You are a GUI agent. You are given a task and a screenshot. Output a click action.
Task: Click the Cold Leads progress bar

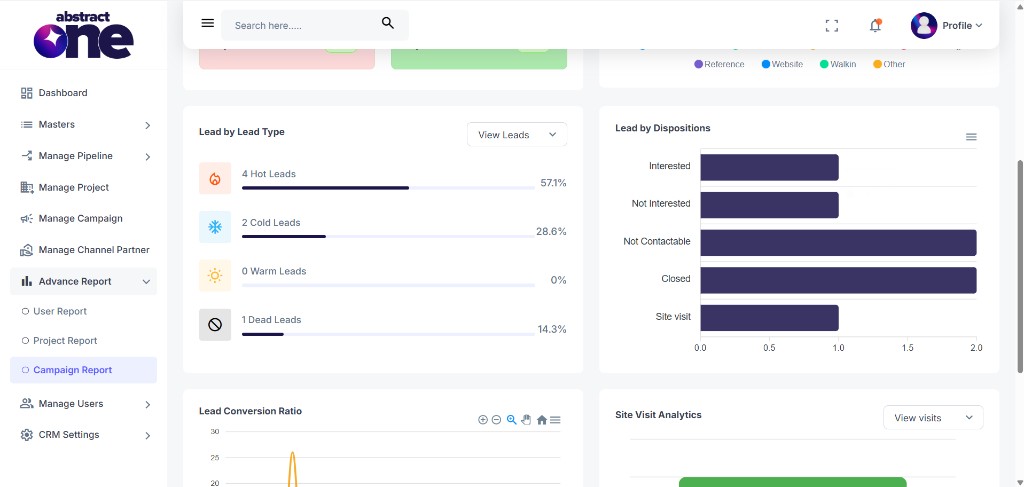point(388,236)
